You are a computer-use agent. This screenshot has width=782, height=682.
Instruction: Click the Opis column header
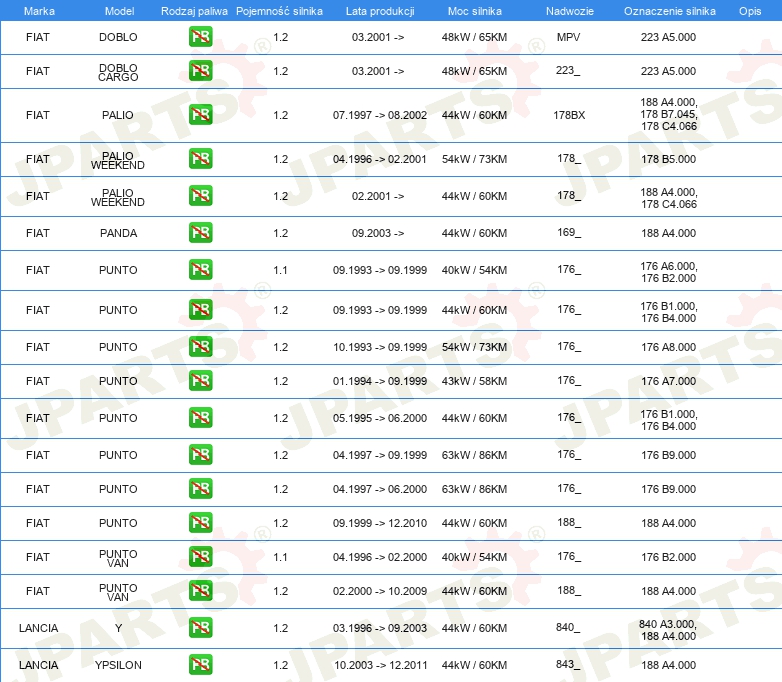tap(750, 11)
